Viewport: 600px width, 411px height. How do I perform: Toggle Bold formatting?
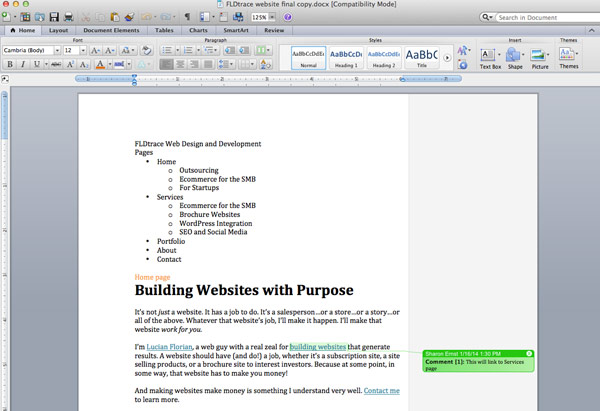tap(10, 64)
